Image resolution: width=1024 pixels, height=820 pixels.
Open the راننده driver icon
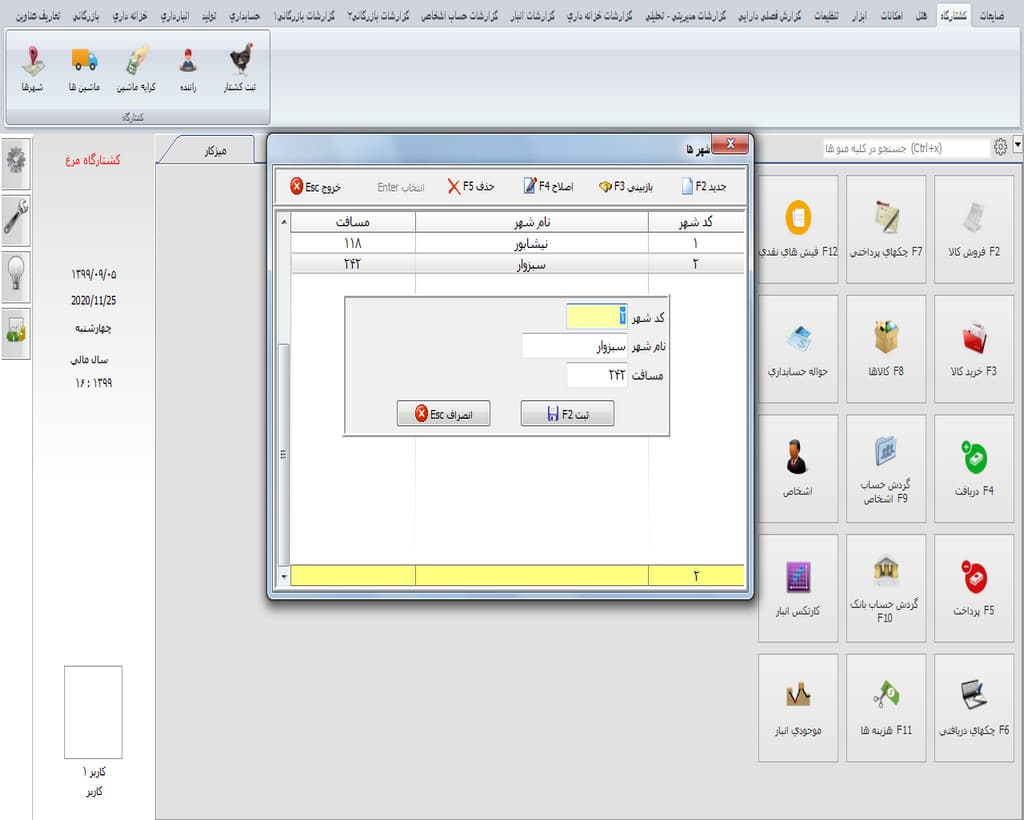point(188,68)
